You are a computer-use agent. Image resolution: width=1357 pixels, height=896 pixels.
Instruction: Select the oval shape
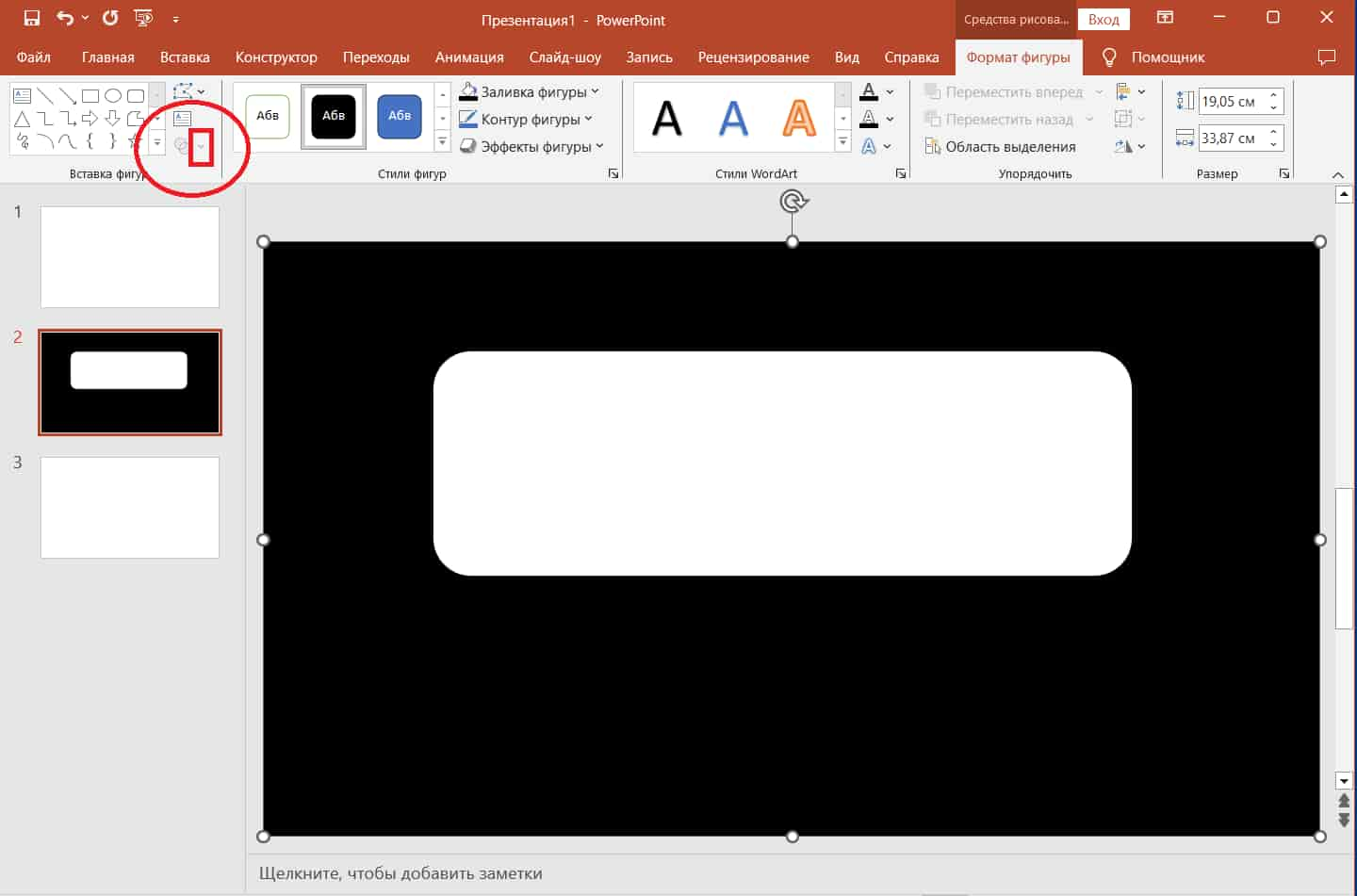pyautogui.click(x=113, y=96)
